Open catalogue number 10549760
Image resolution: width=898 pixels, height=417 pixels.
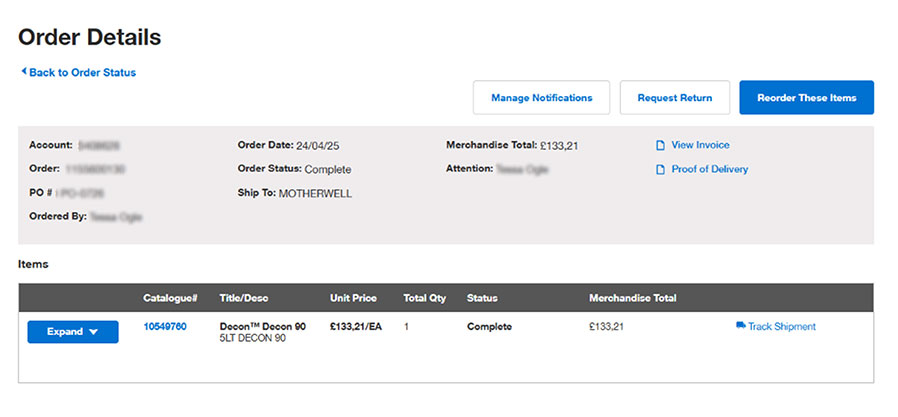click(165, 326)
